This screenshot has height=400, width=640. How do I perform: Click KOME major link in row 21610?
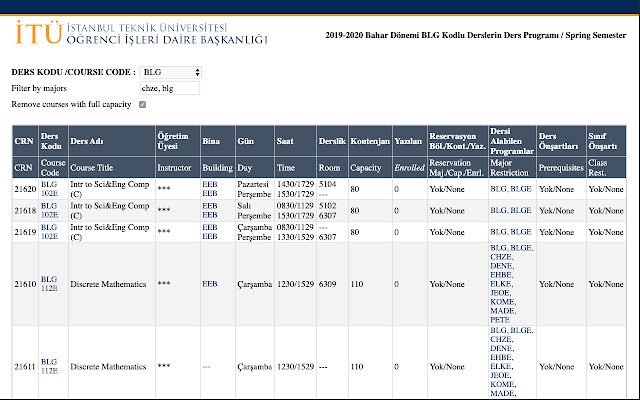pyautogui.click(x=503, y=302)
